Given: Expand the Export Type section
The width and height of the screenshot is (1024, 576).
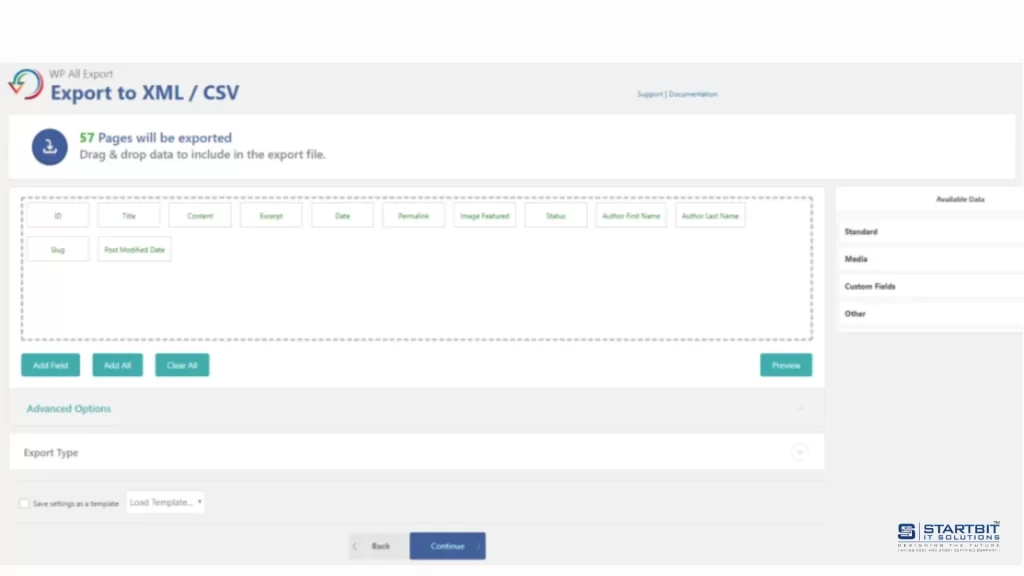Looking at the screenshot, I should point(800,452).
